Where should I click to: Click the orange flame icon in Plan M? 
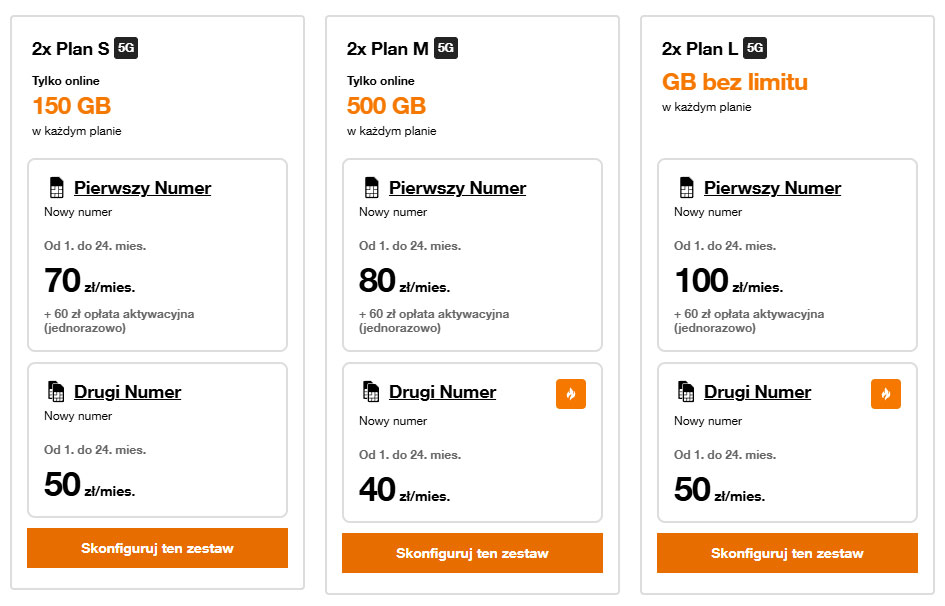pos(571,394)
